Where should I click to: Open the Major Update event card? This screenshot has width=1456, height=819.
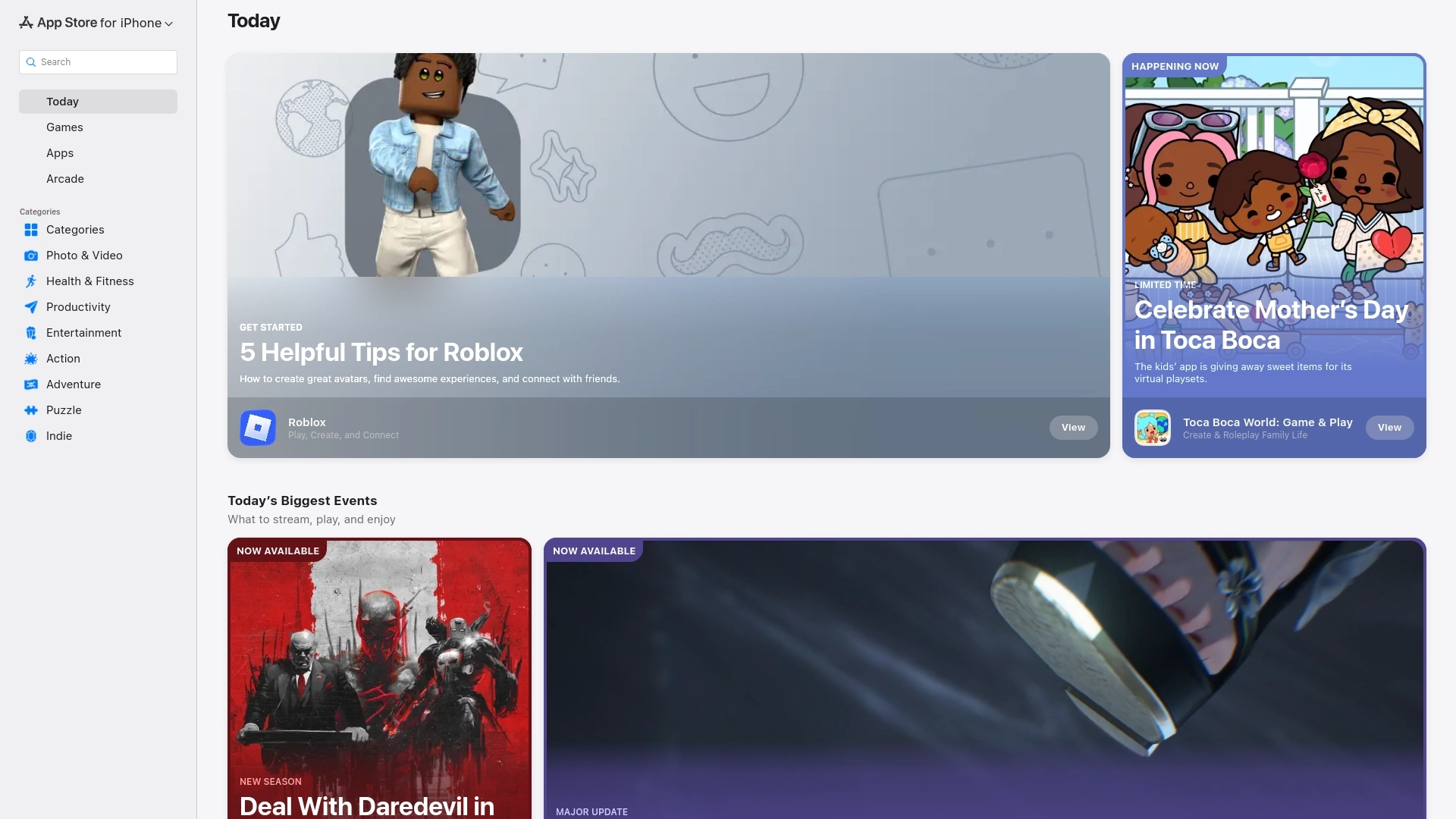coord(985,679)
